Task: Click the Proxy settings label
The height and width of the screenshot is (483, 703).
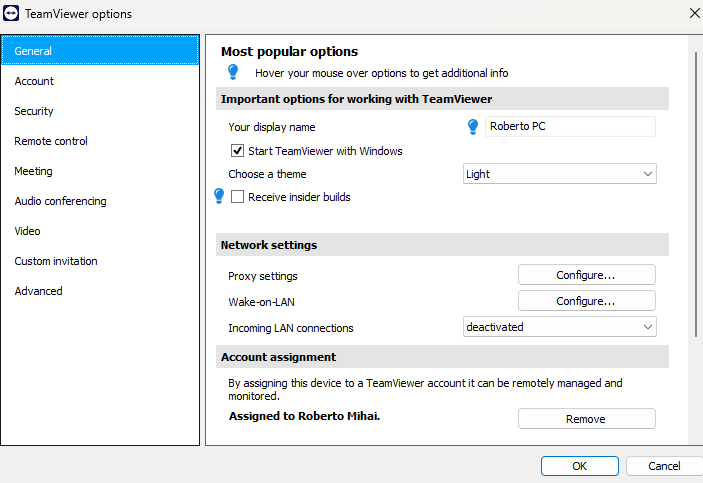Action: tap(263, 276)
